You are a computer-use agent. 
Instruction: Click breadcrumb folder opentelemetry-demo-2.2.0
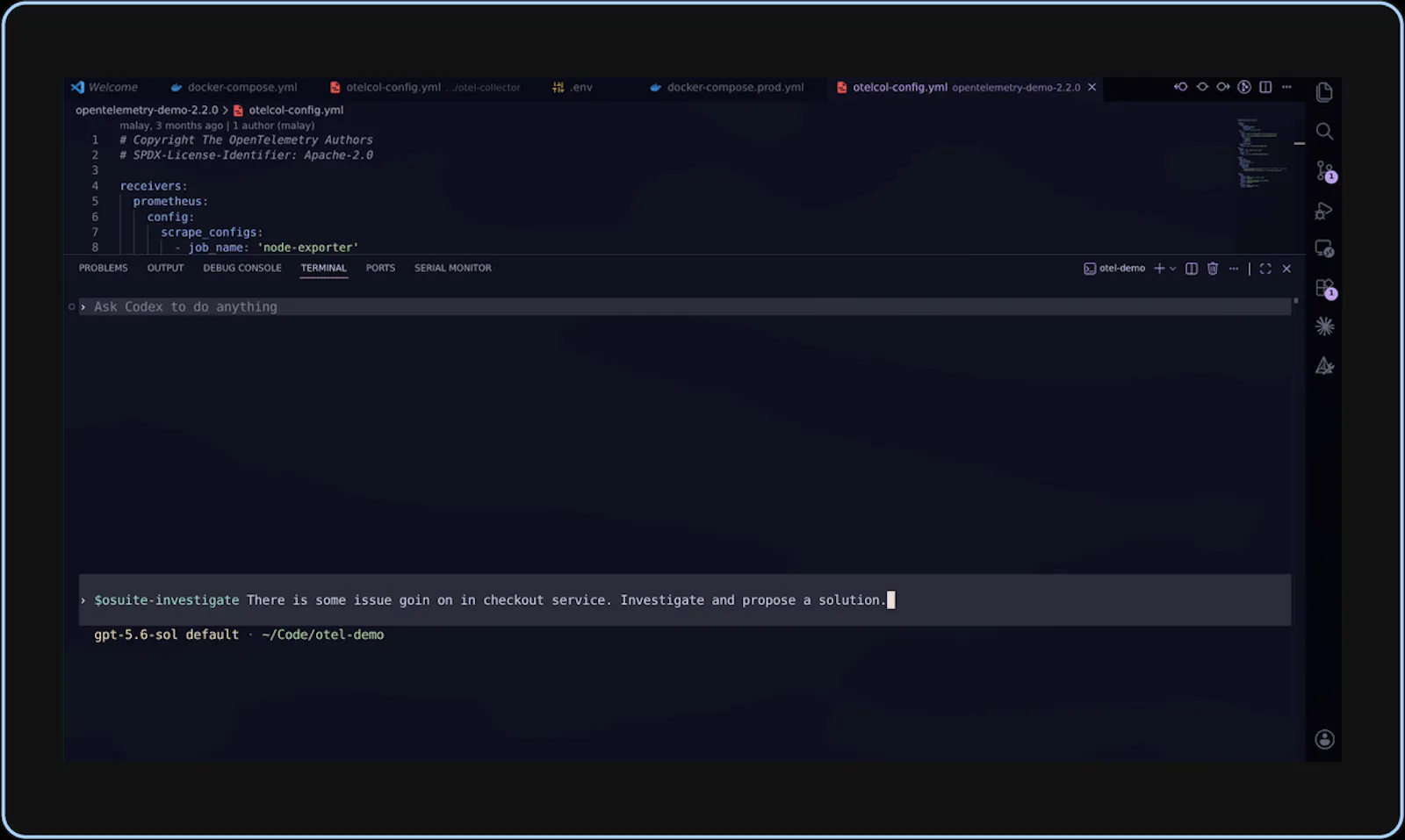tap(147, 111)
